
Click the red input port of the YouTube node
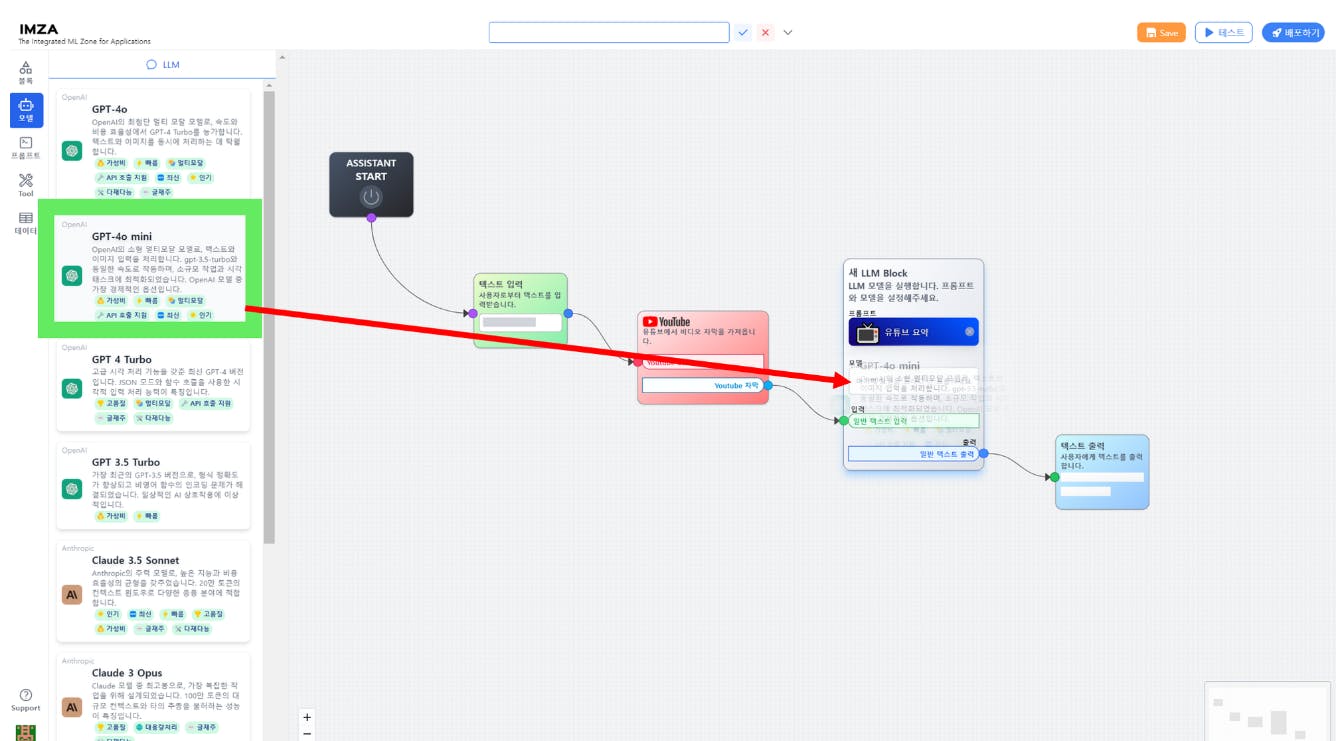pos(638,361)
